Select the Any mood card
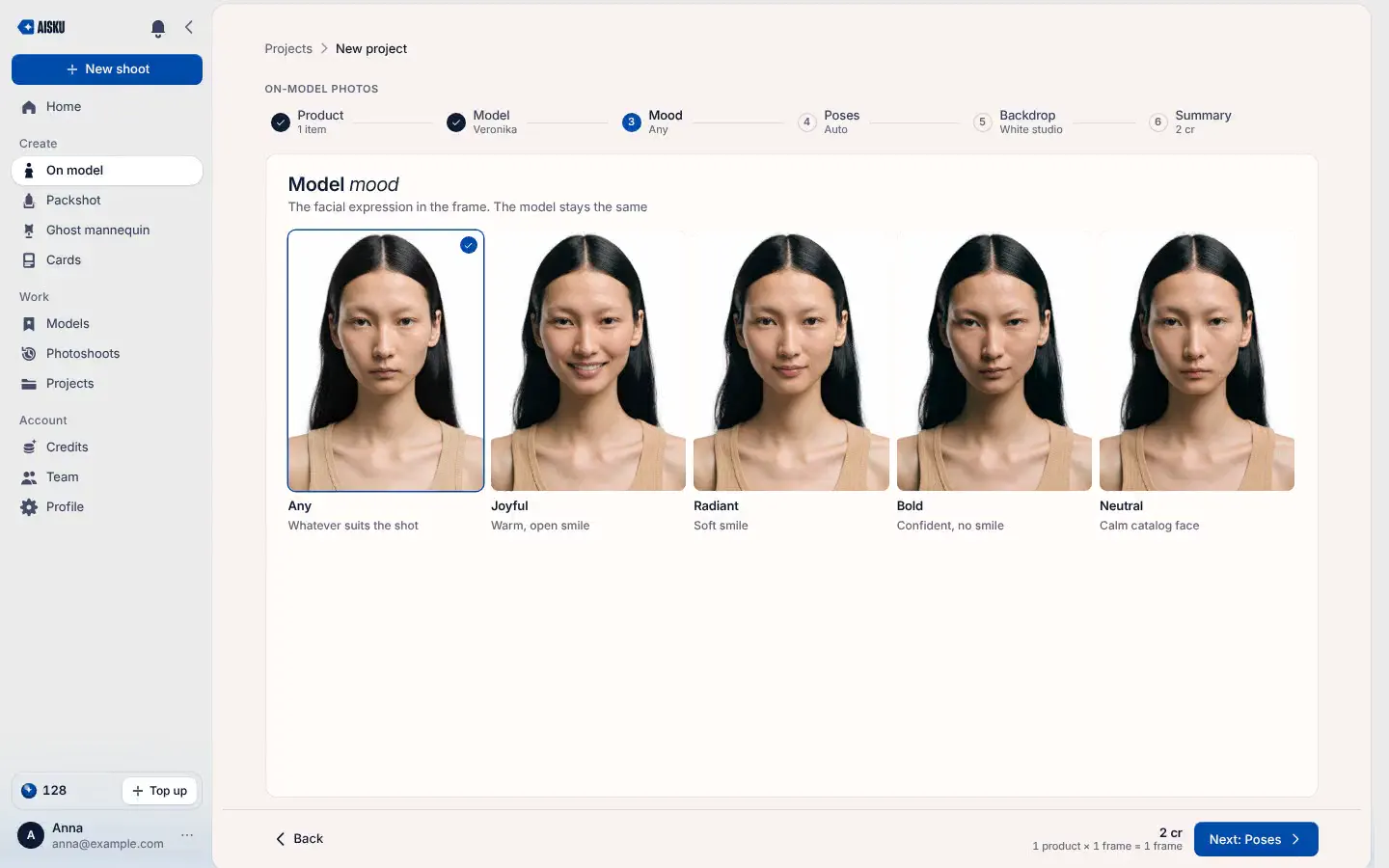The width and height of the screenshot is (1389, 868). click(x=386, y=382)
